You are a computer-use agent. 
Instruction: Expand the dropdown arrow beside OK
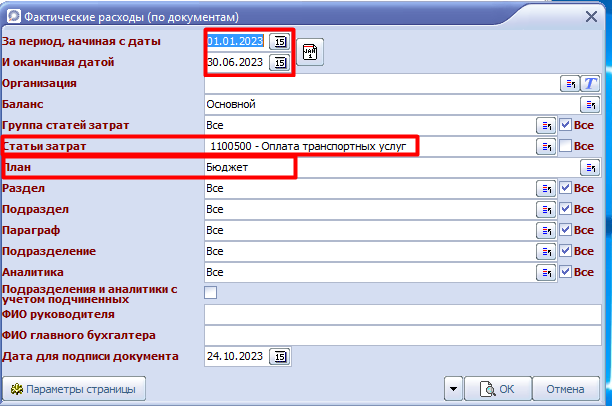tap(455, 389)
